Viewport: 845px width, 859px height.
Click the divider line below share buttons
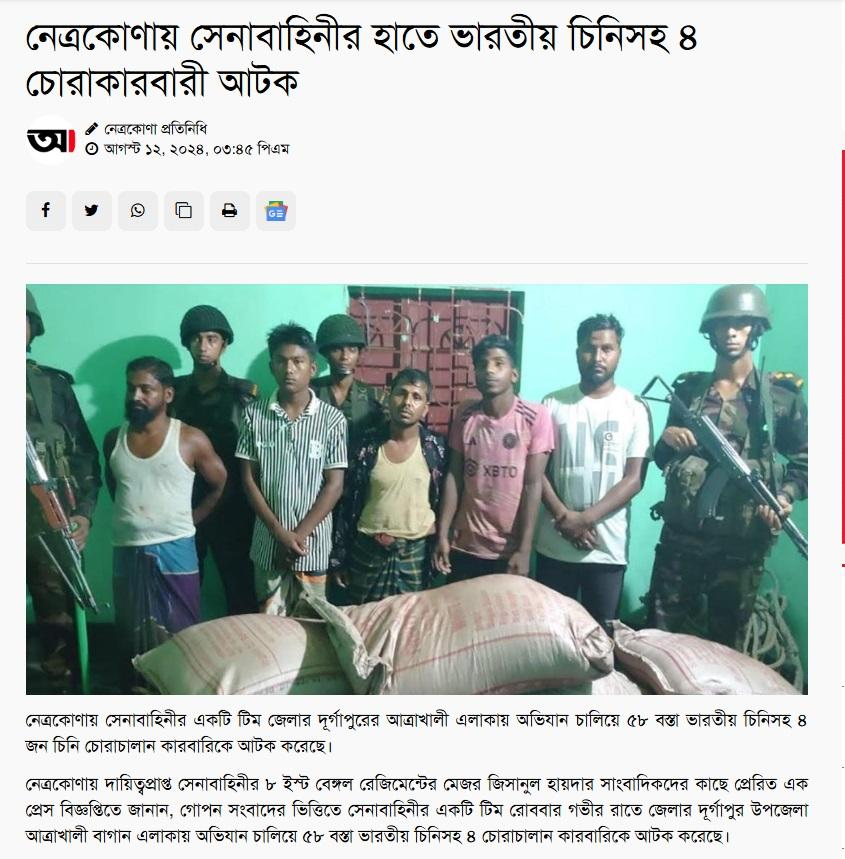coord(417,264)
